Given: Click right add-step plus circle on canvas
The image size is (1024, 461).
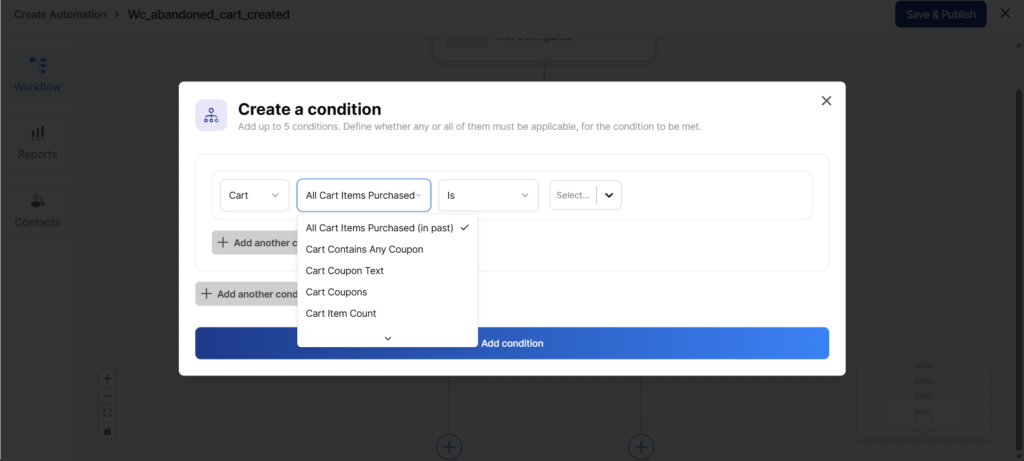Looking at the screenshot, I should (x=640, y=446).
